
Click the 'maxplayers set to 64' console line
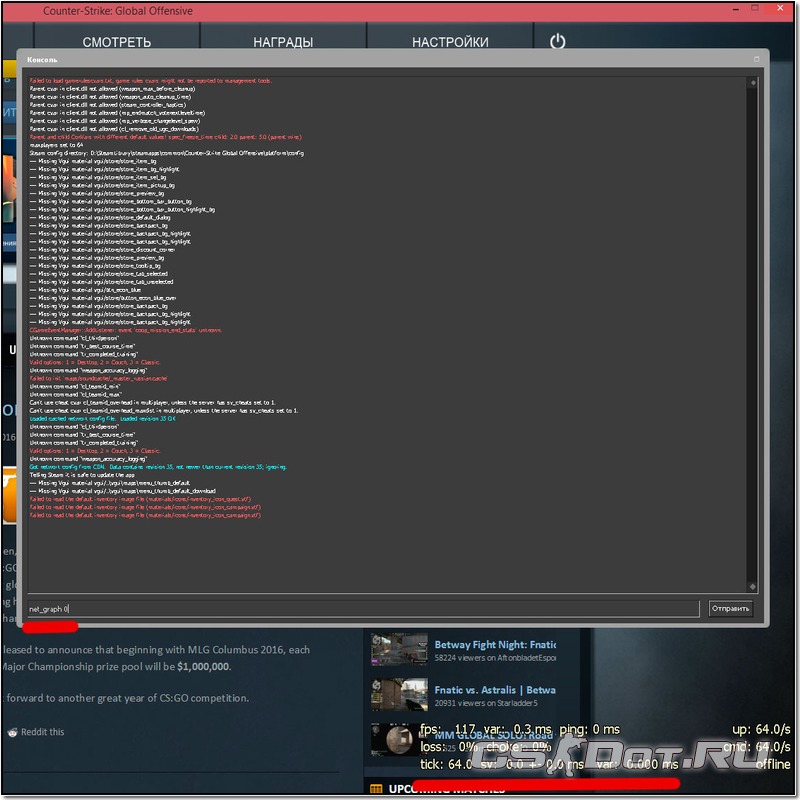(56, 145)
